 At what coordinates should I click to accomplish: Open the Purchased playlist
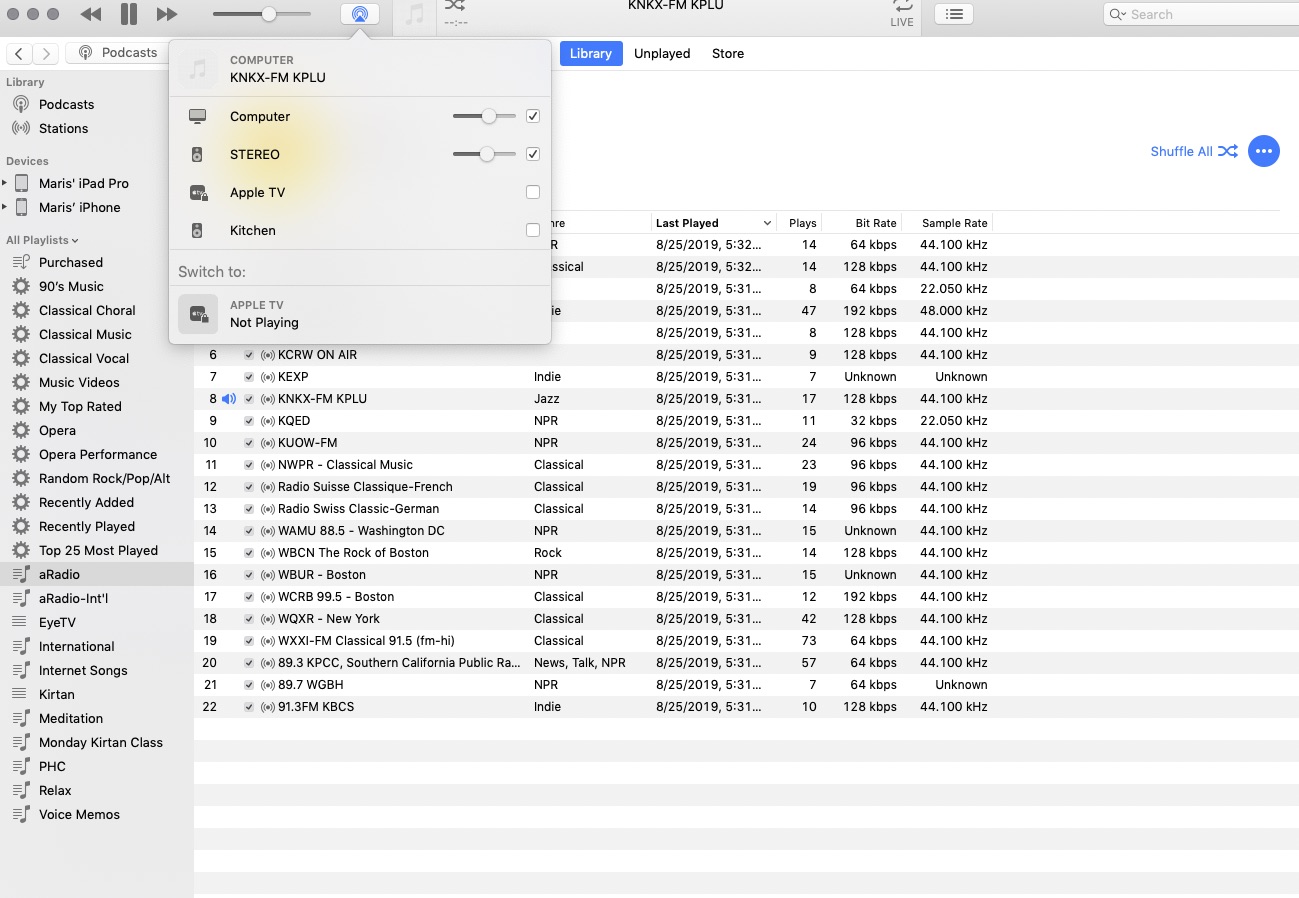coord(70,262)
